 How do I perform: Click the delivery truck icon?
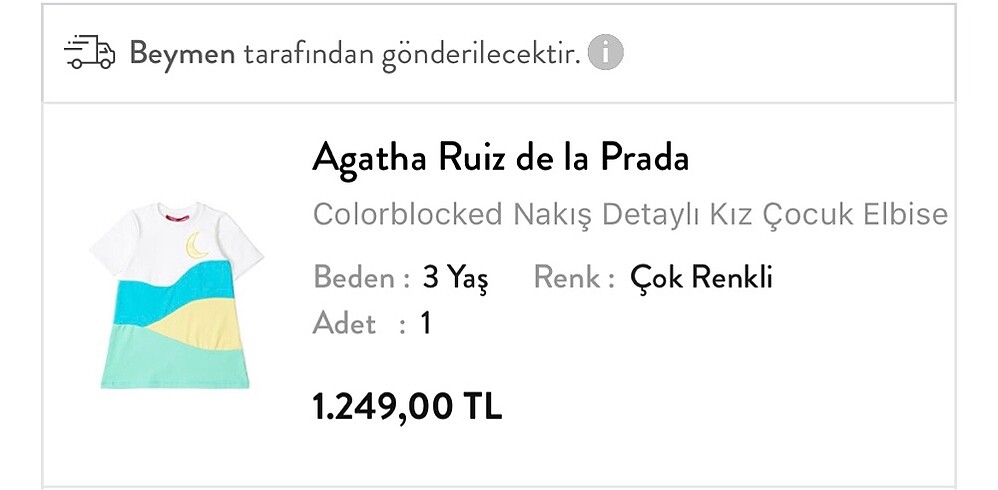click(x=89, y=53)
